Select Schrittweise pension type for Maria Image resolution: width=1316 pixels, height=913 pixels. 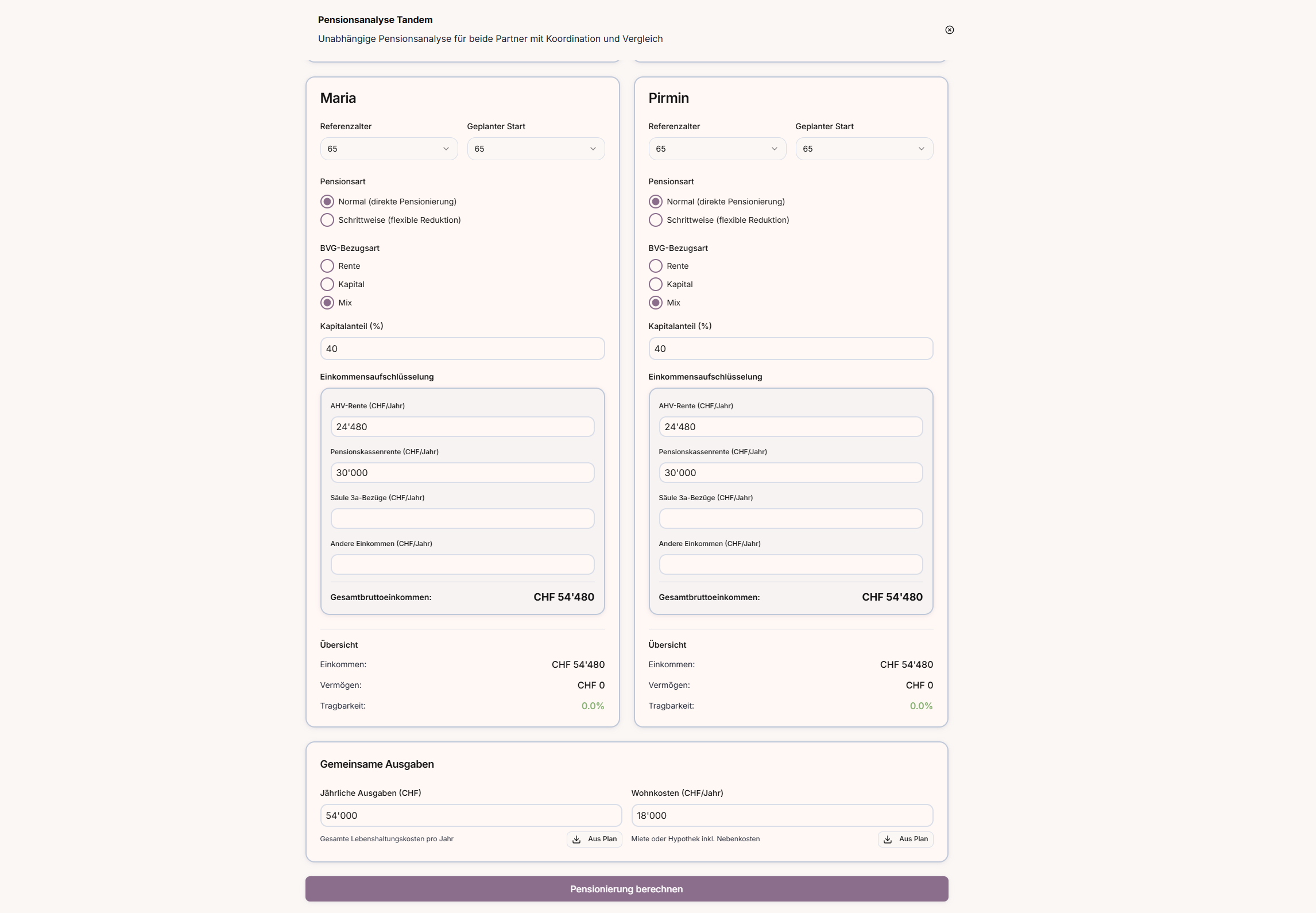[327, 220]
